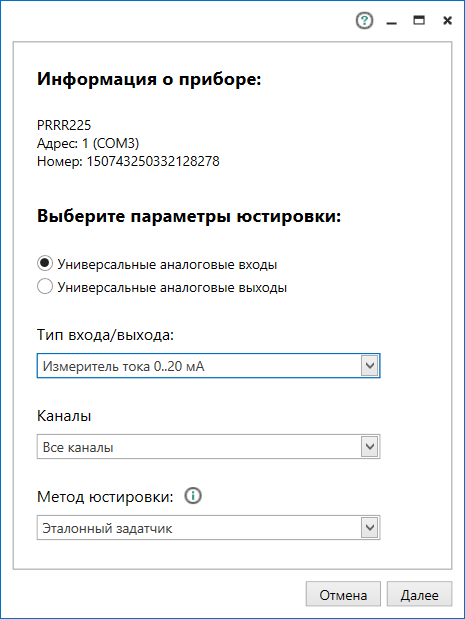Choose the Универсальные аналоговые выходы label text

click(172, 287)
